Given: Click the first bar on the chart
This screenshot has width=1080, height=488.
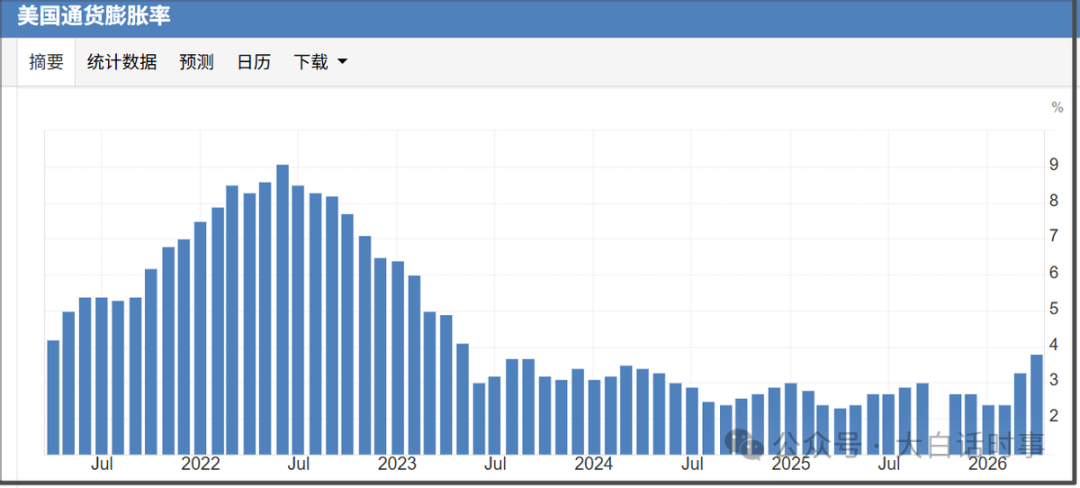Looking at the screenshot, I should tap(53, 398).
